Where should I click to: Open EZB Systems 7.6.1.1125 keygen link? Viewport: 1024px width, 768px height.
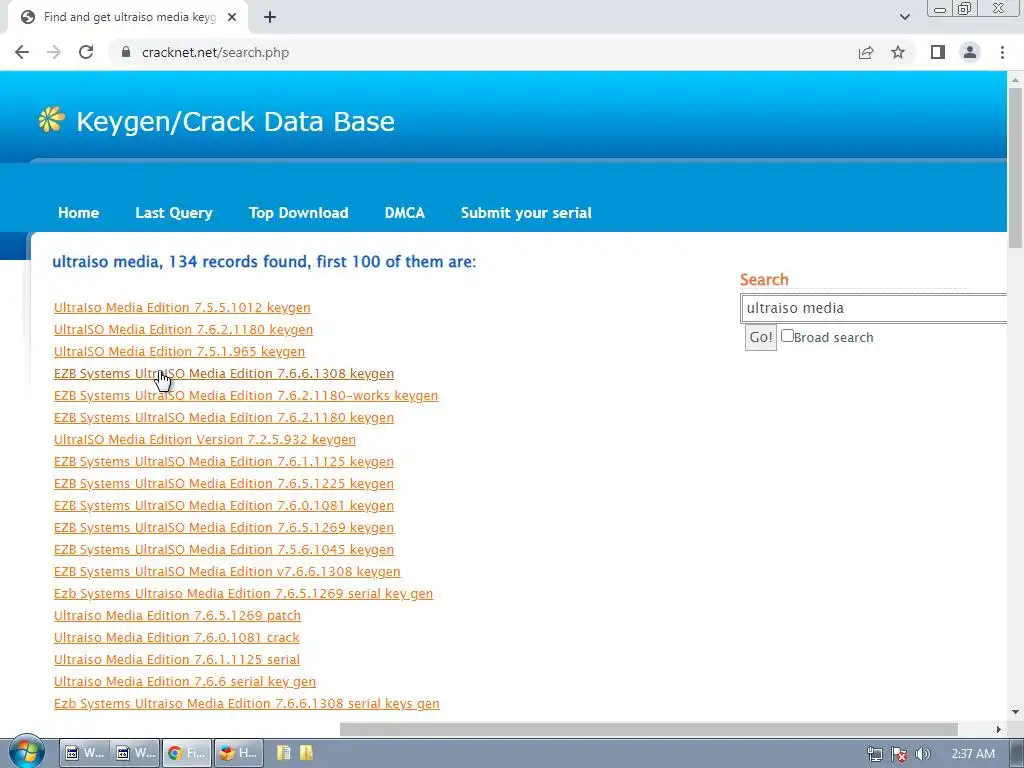(x=224, y=462)
